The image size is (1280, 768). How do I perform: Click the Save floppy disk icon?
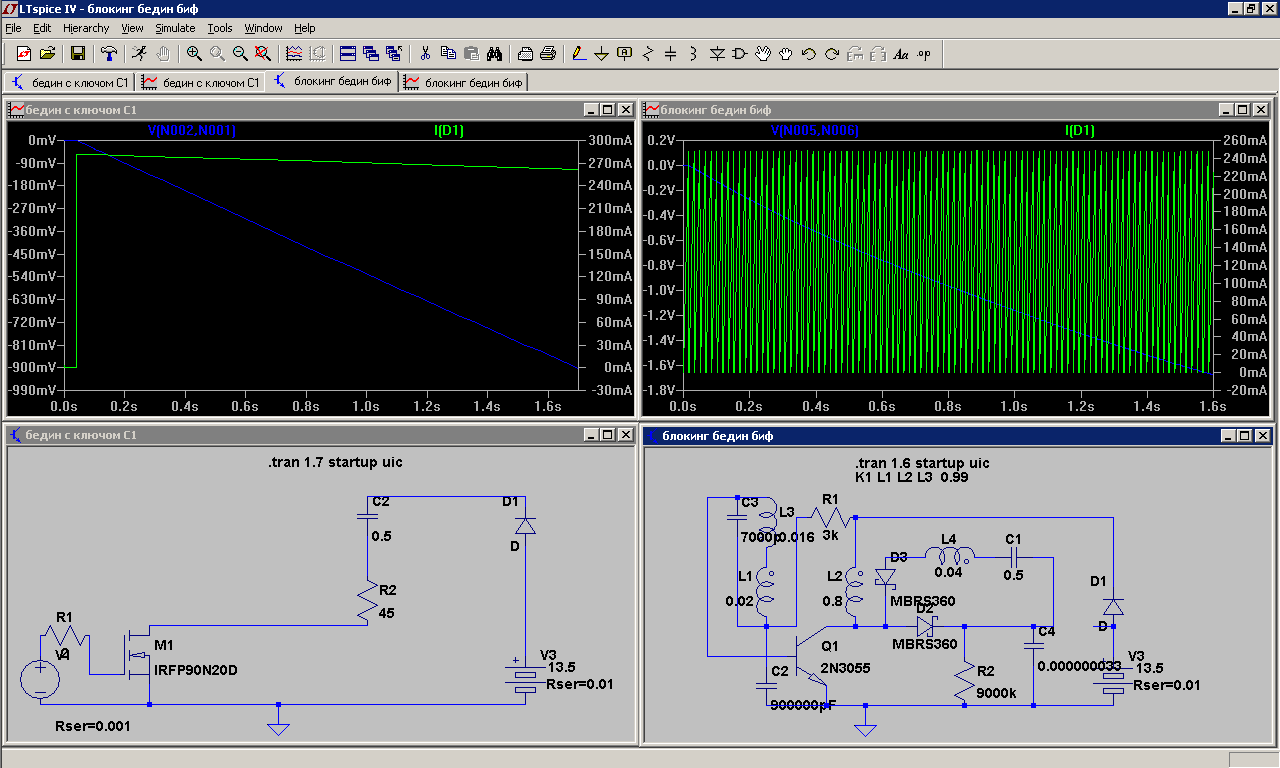[77, 53]
